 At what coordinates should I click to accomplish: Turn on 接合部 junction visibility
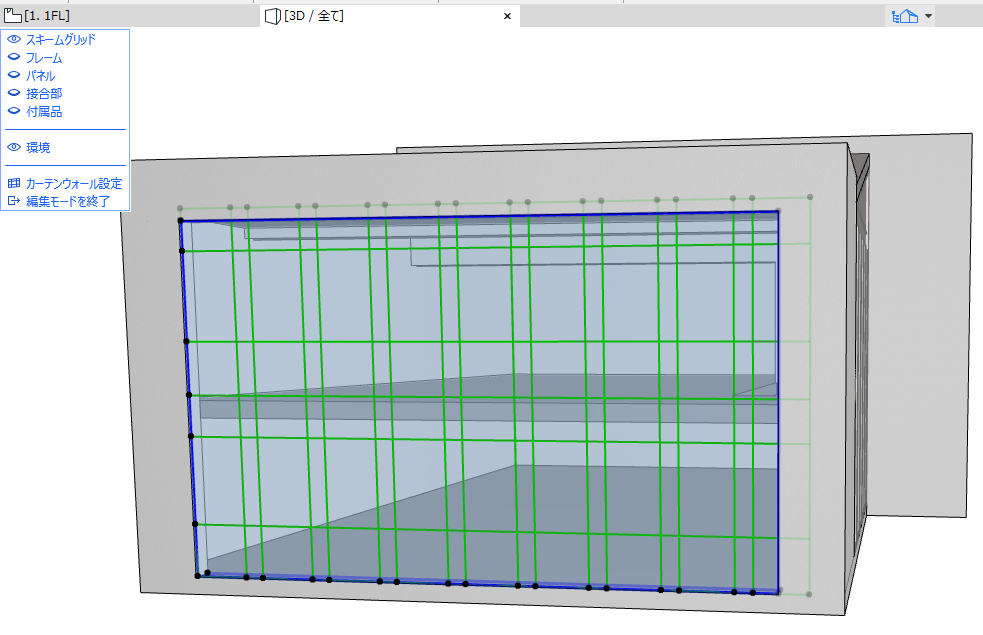[14, 93]
